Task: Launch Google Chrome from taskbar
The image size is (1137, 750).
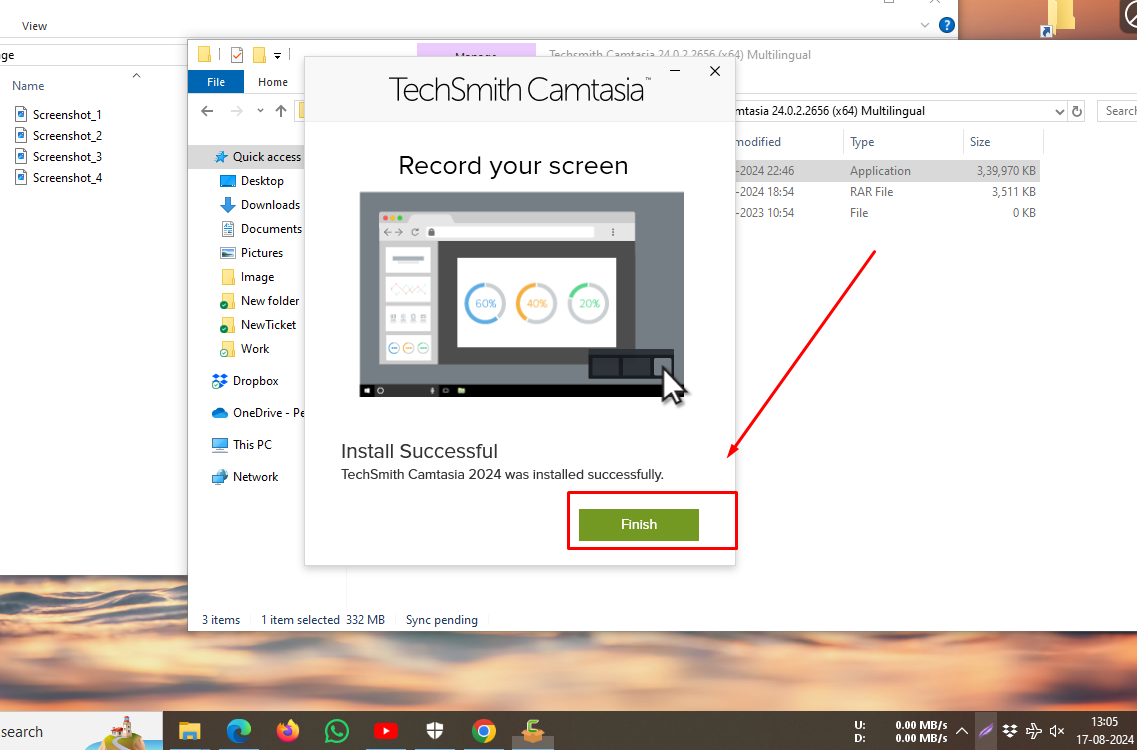Action: coord(484,730)
